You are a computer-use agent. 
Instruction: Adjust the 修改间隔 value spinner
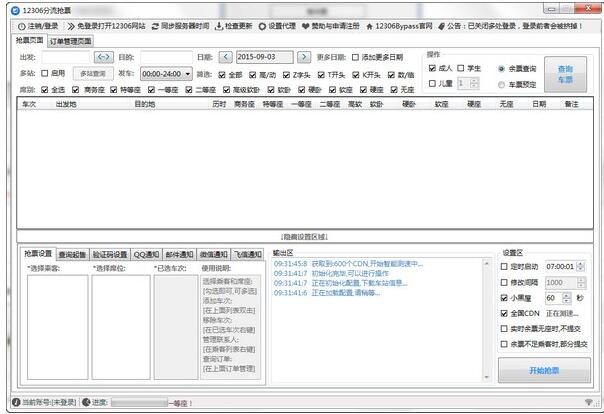(581, 283)
